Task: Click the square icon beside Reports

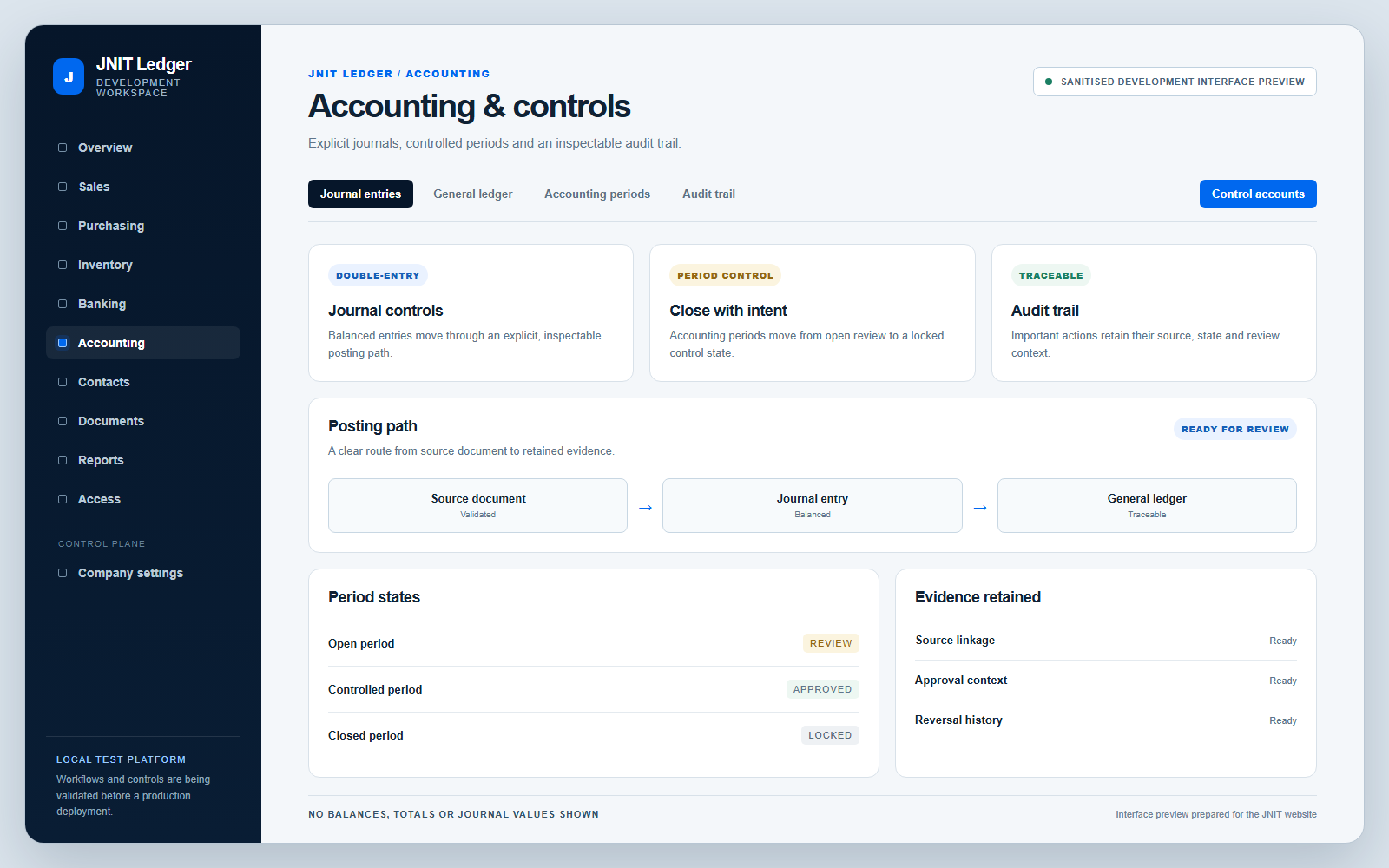Action: [63, 460]
